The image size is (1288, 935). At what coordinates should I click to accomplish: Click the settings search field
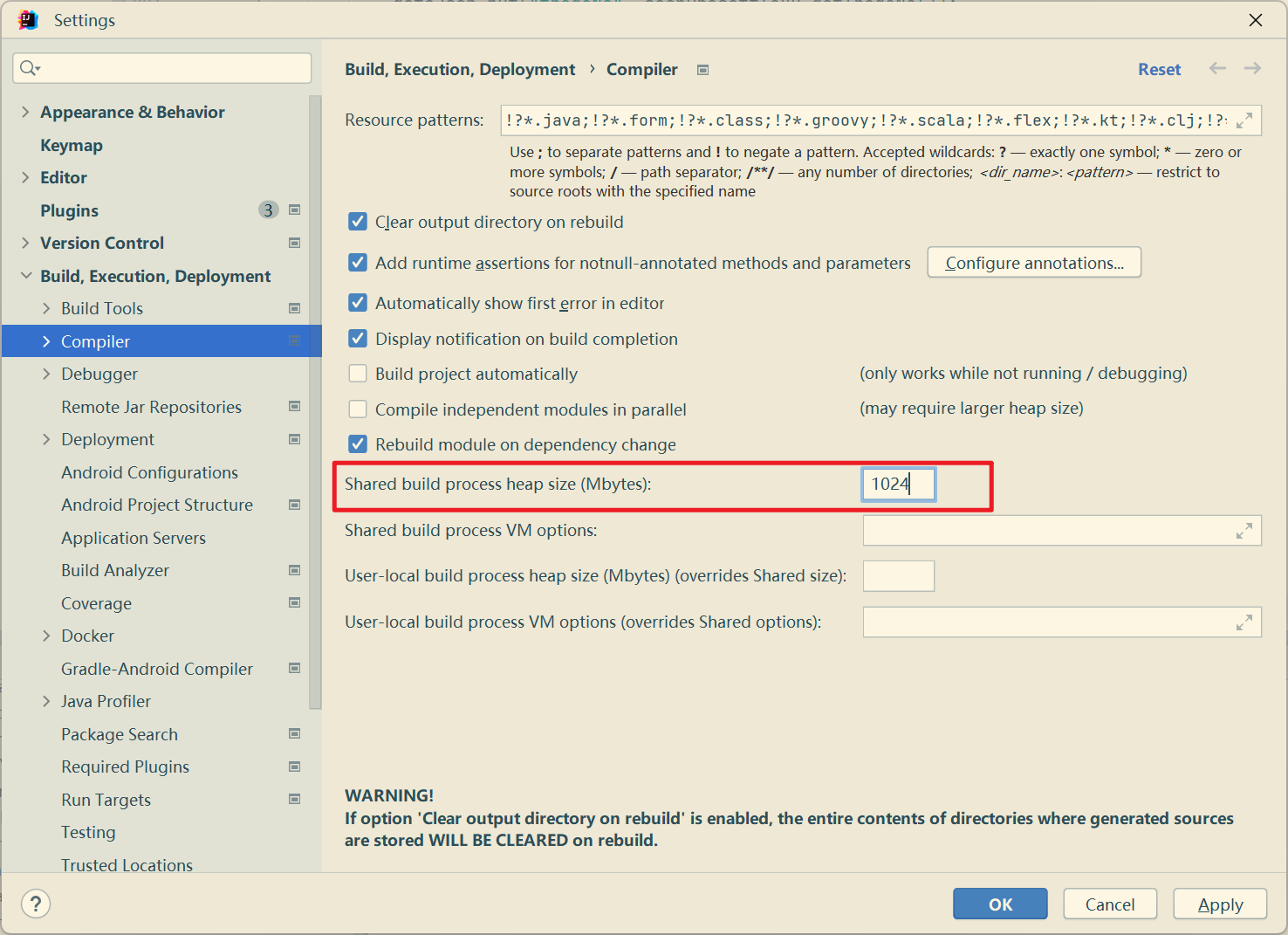click(162, 68)
